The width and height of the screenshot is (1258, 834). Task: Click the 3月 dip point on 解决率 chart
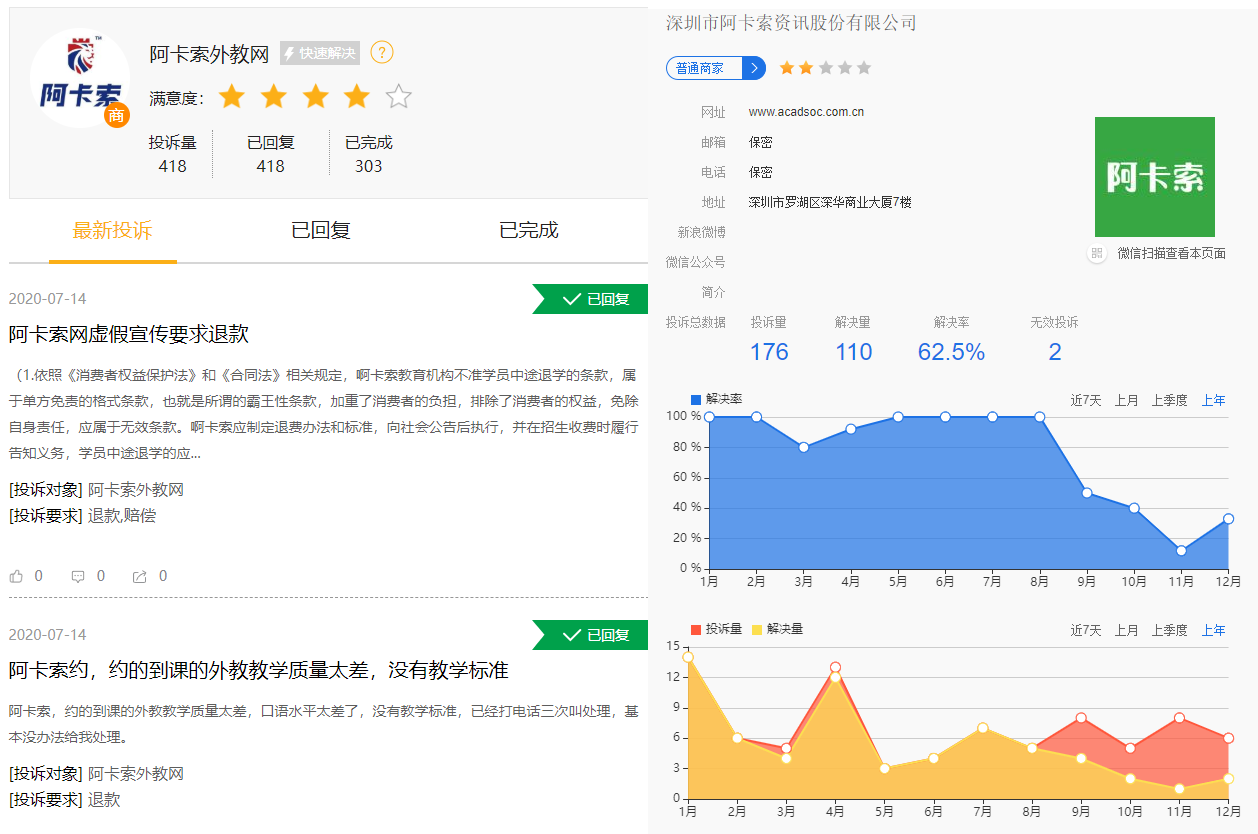(x=803, y=447)
